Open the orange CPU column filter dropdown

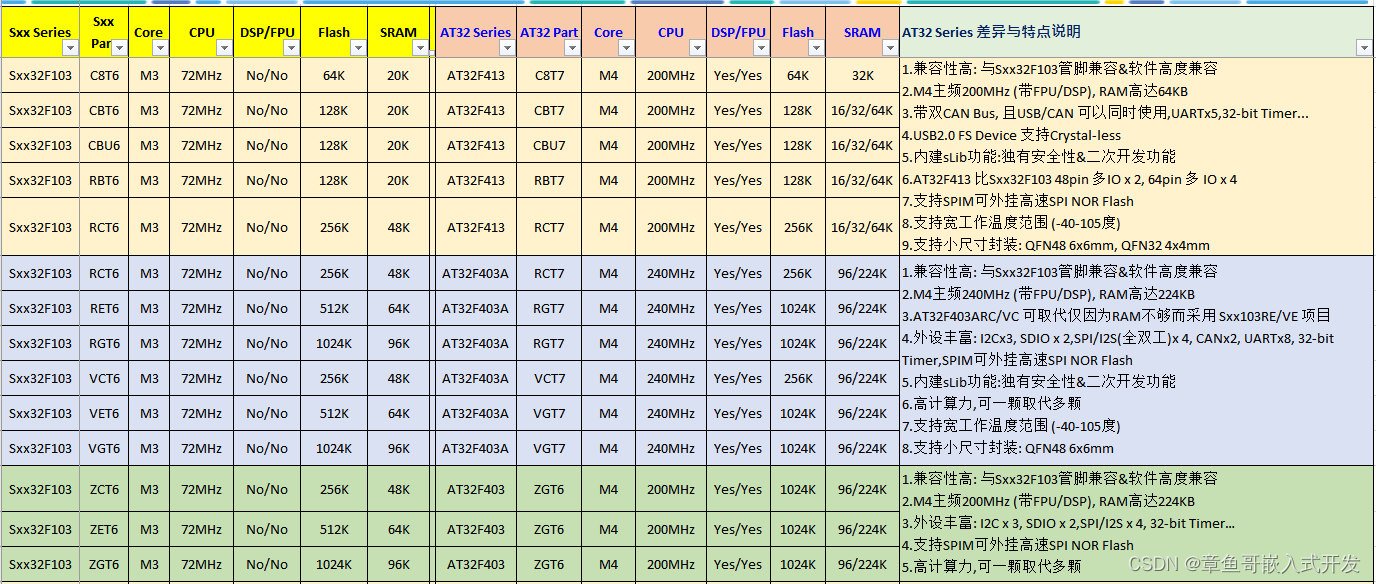click(697, 48)
